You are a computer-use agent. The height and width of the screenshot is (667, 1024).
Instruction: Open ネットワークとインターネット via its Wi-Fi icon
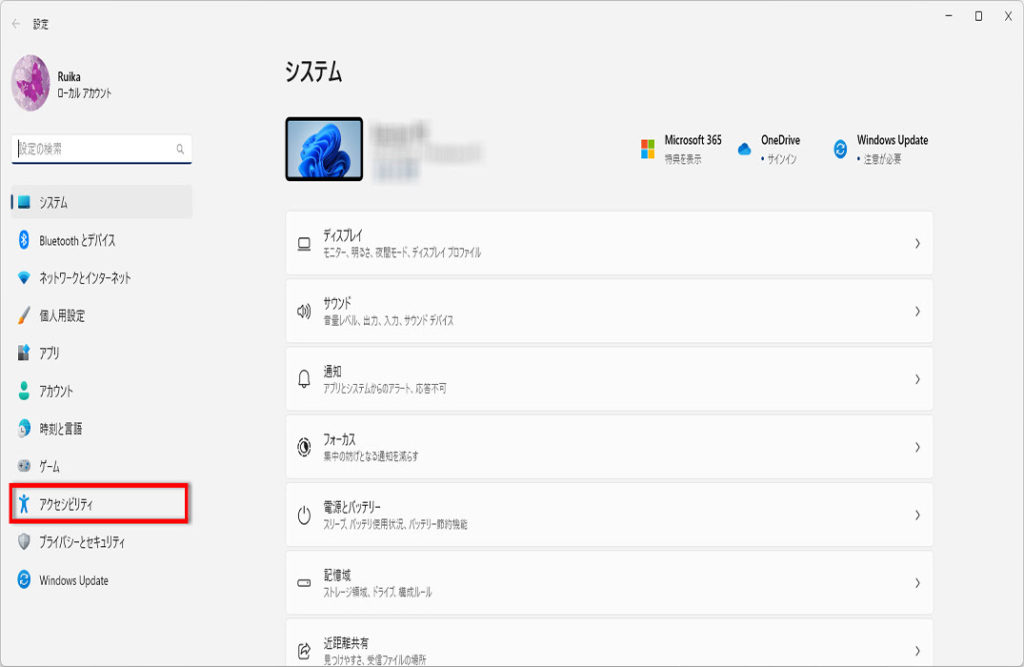click(25, 278)
